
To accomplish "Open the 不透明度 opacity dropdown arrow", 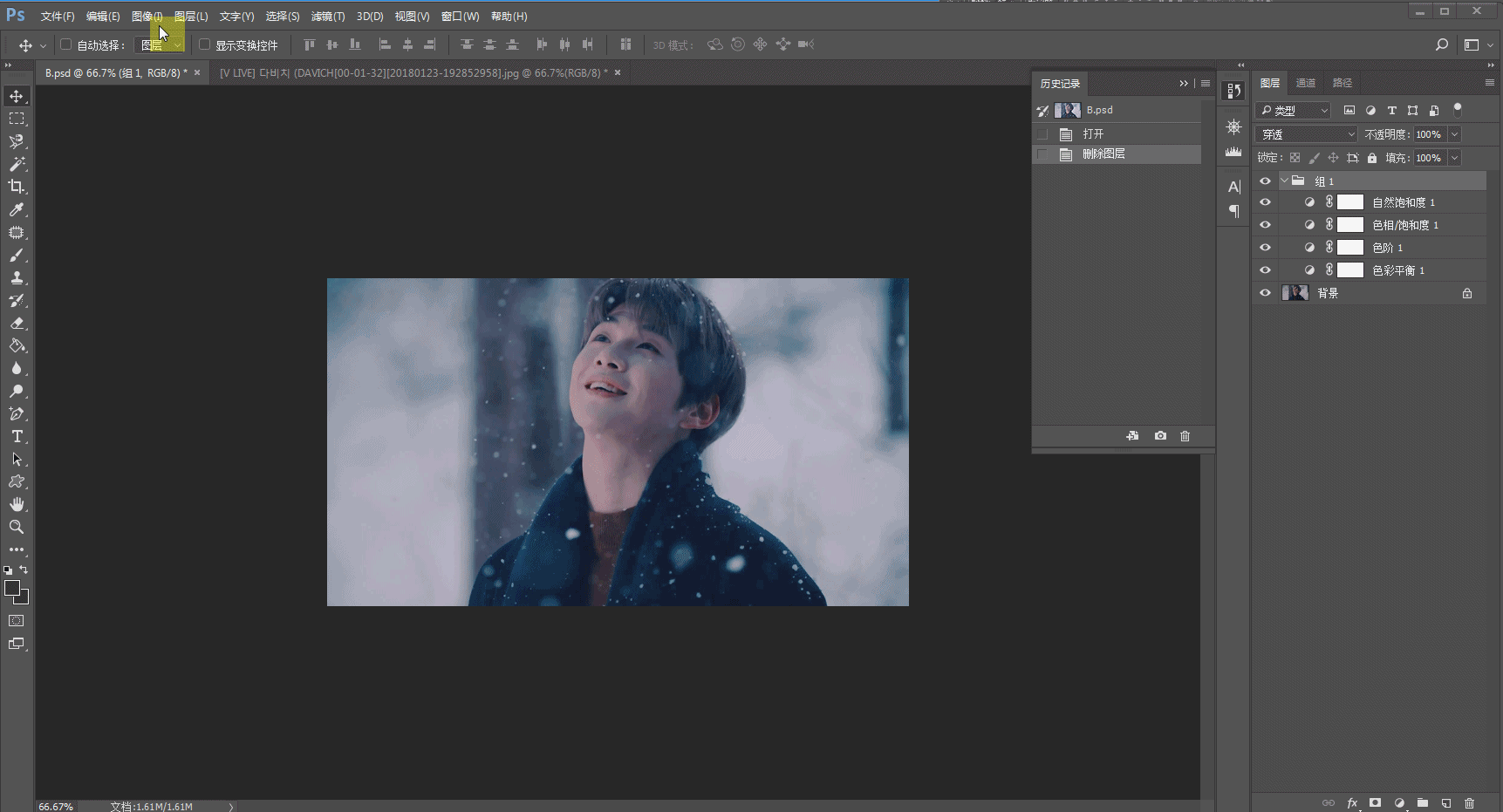I will 1454,134.
